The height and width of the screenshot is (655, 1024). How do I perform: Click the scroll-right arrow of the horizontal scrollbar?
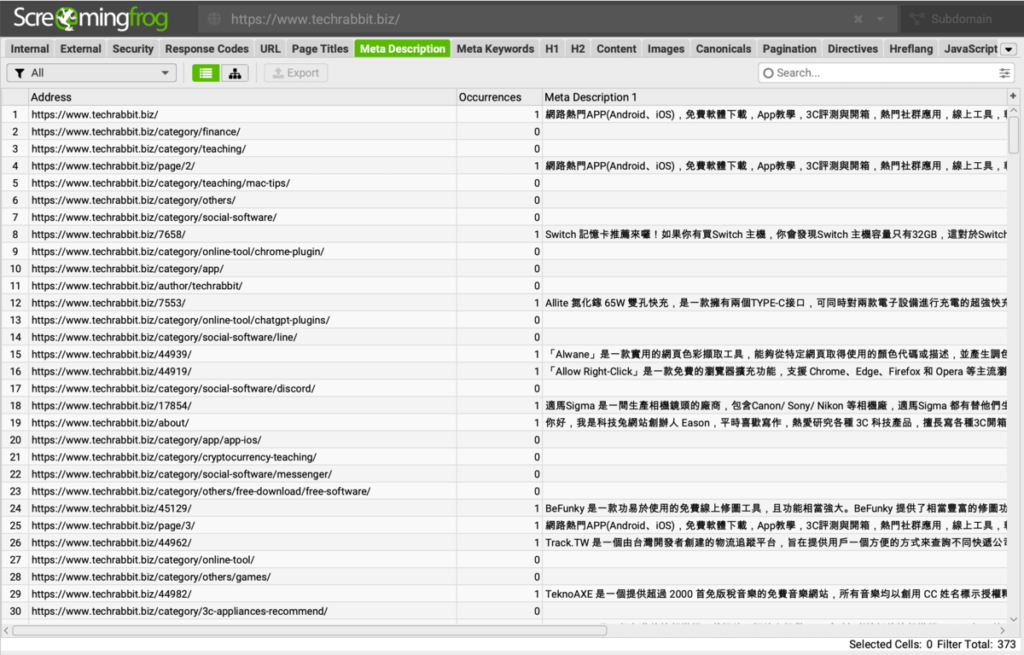(1002, 631)
